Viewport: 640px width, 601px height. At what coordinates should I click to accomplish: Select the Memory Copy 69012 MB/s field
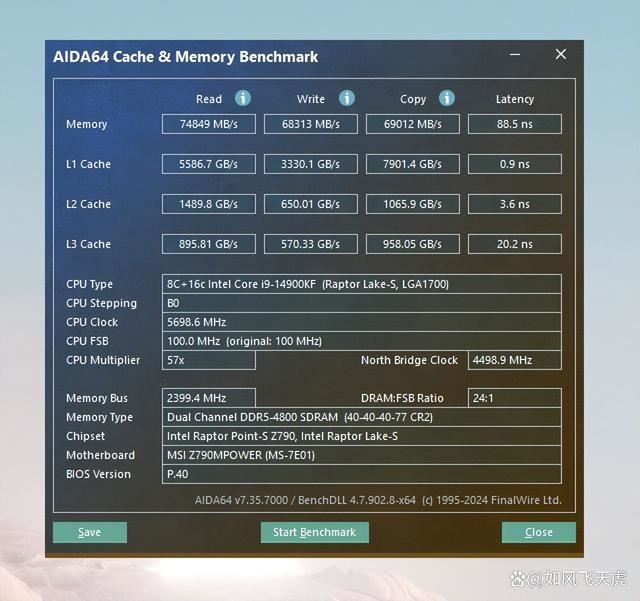[413, 124]
